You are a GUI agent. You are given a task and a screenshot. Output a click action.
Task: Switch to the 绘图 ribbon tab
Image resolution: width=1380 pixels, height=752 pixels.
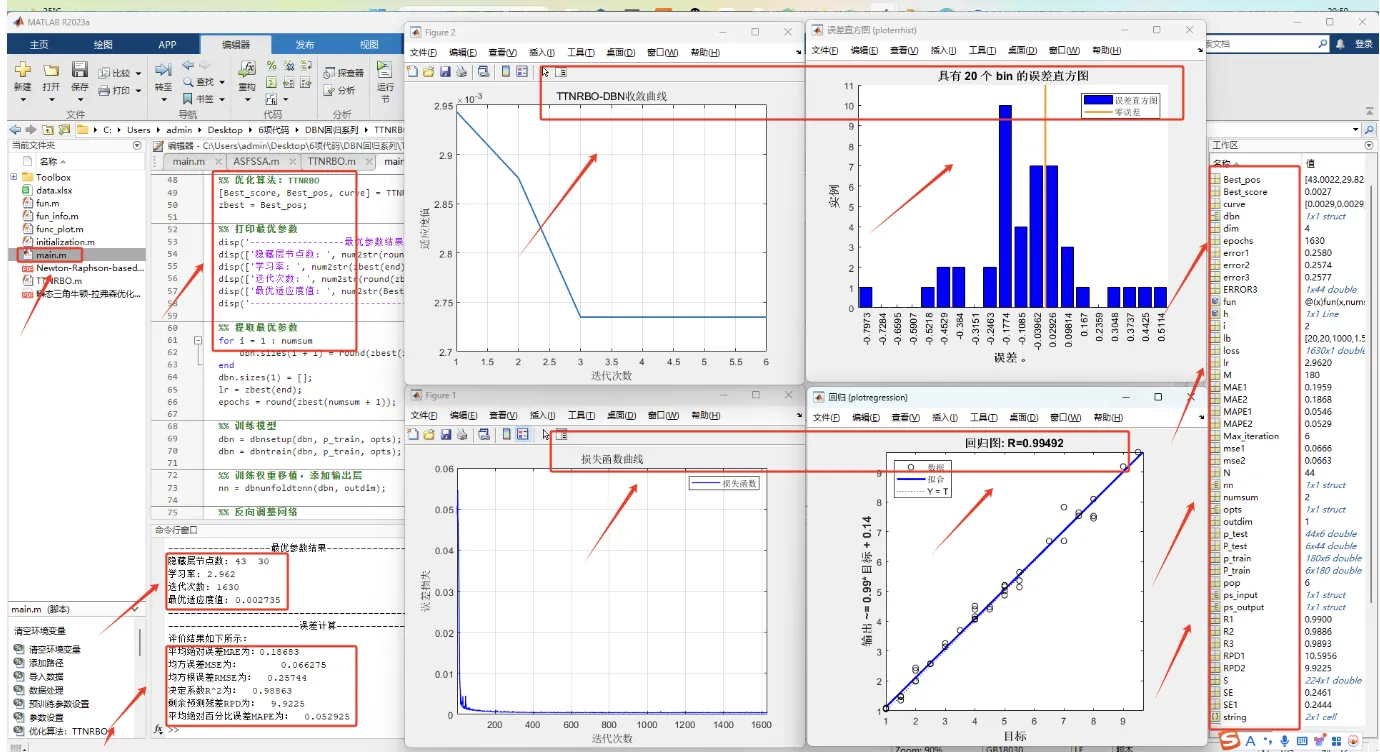103,45
